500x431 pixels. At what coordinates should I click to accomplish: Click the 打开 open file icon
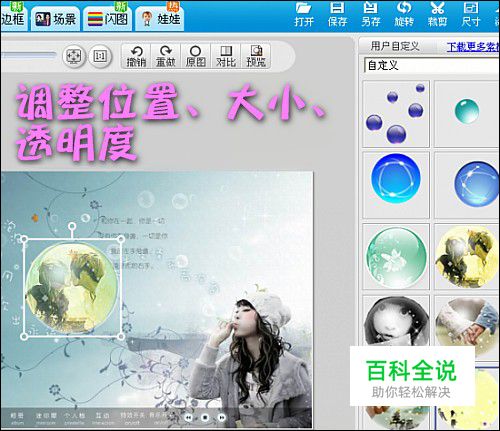304,15
